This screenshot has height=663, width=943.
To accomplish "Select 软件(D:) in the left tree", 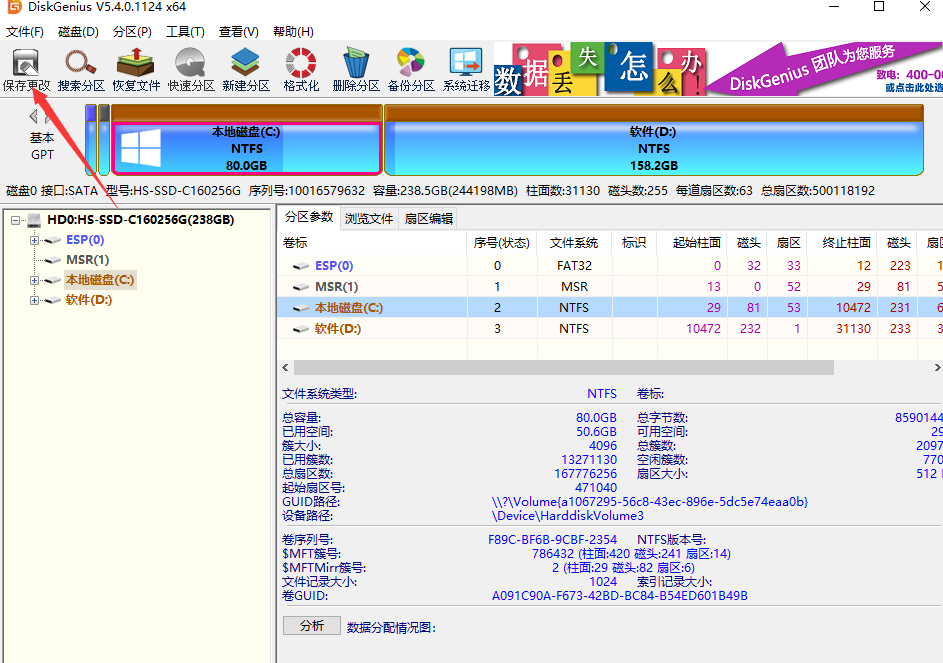I will (x=89, y=300).
